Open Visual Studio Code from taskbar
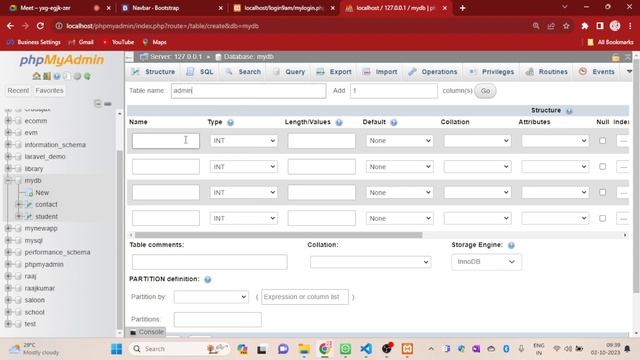This screenshot has height=360, width=640. point(366,349)
